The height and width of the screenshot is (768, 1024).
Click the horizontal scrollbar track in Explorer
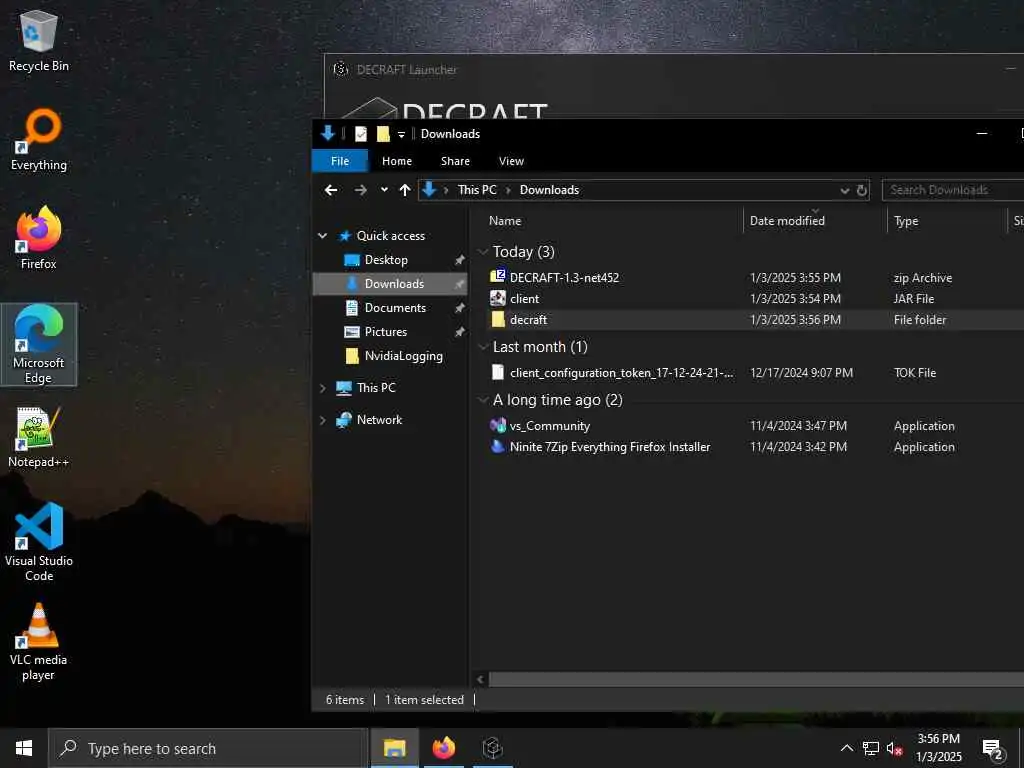point(756,679)
